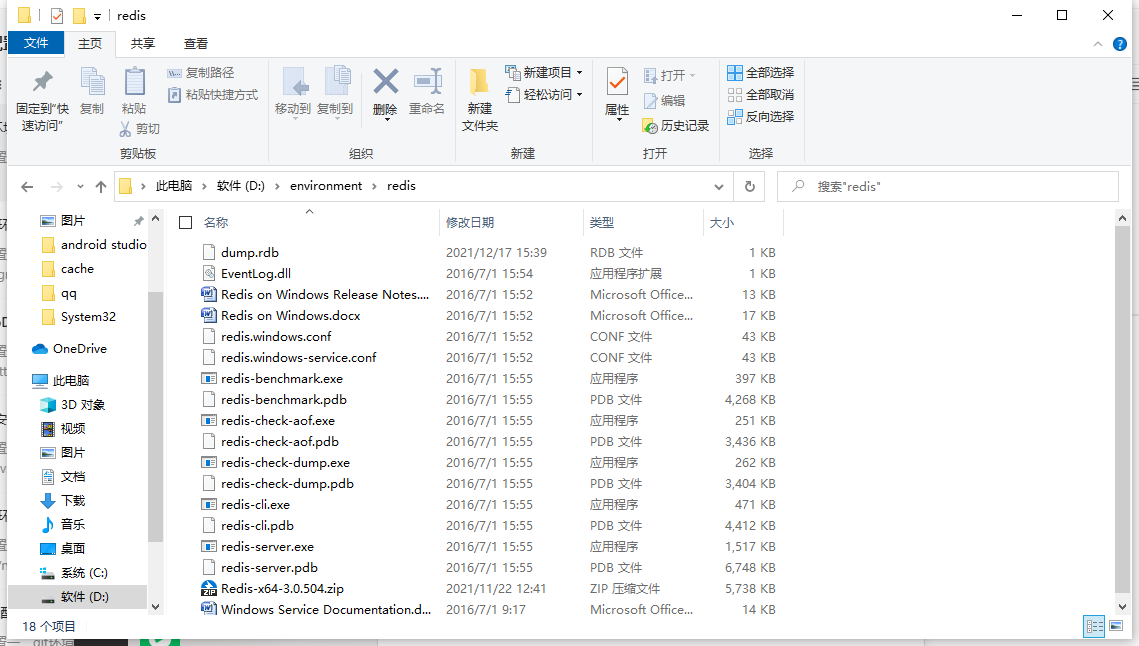Tick the select-all checkbox beside 名称
The width and height of the screenshot is (1139, 646).
(x=185, y=222)
